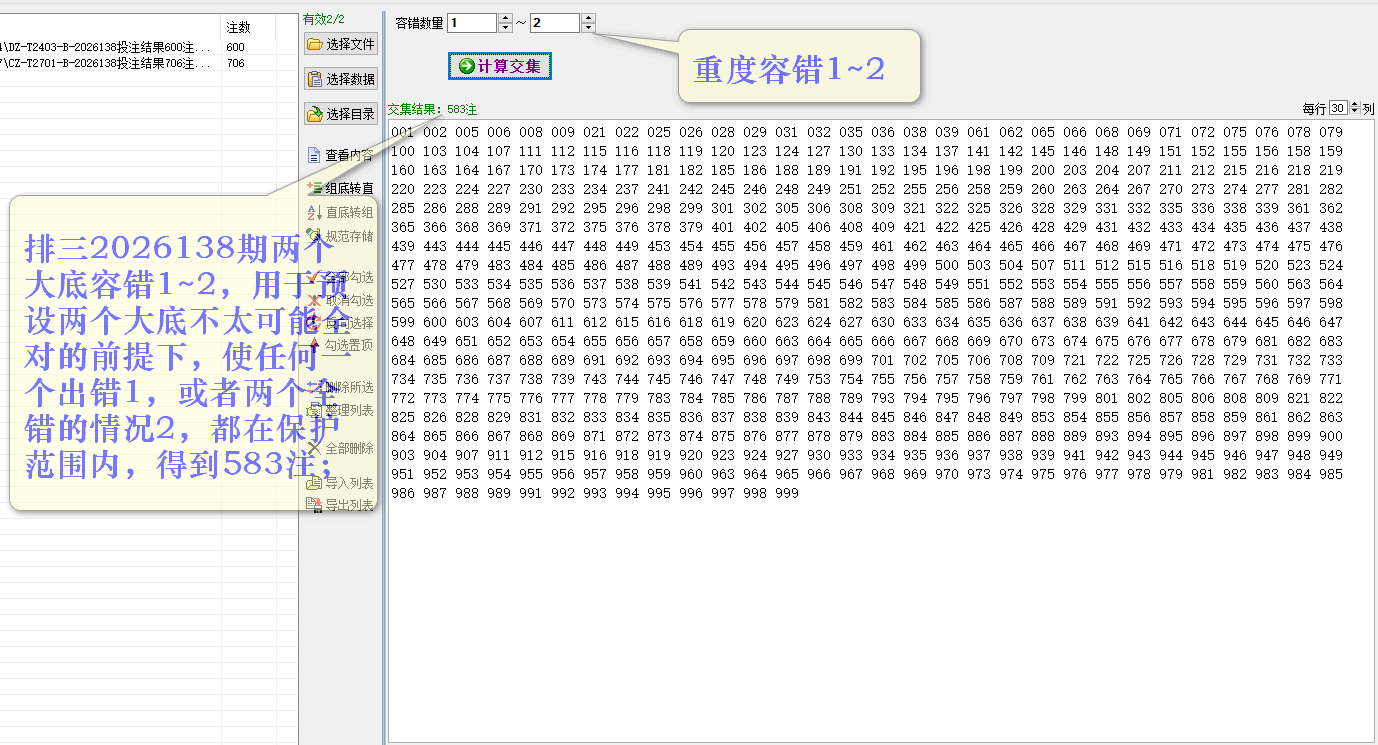1378x745 pixels.
Task: Click number 079 in results
Action: [1331, 132]
